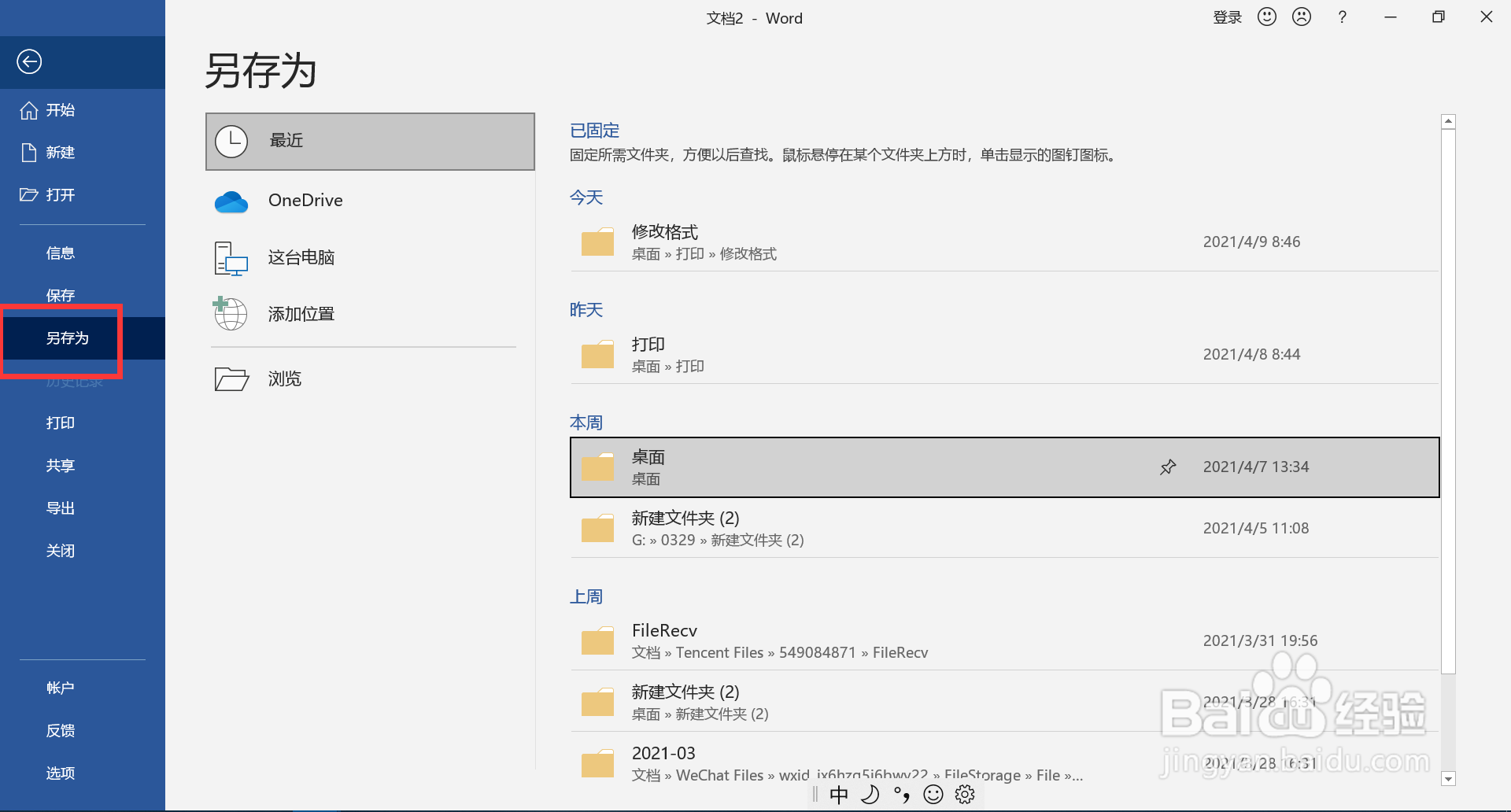Click the computer icon beside 这台电脑

click(x=231, y=258)
